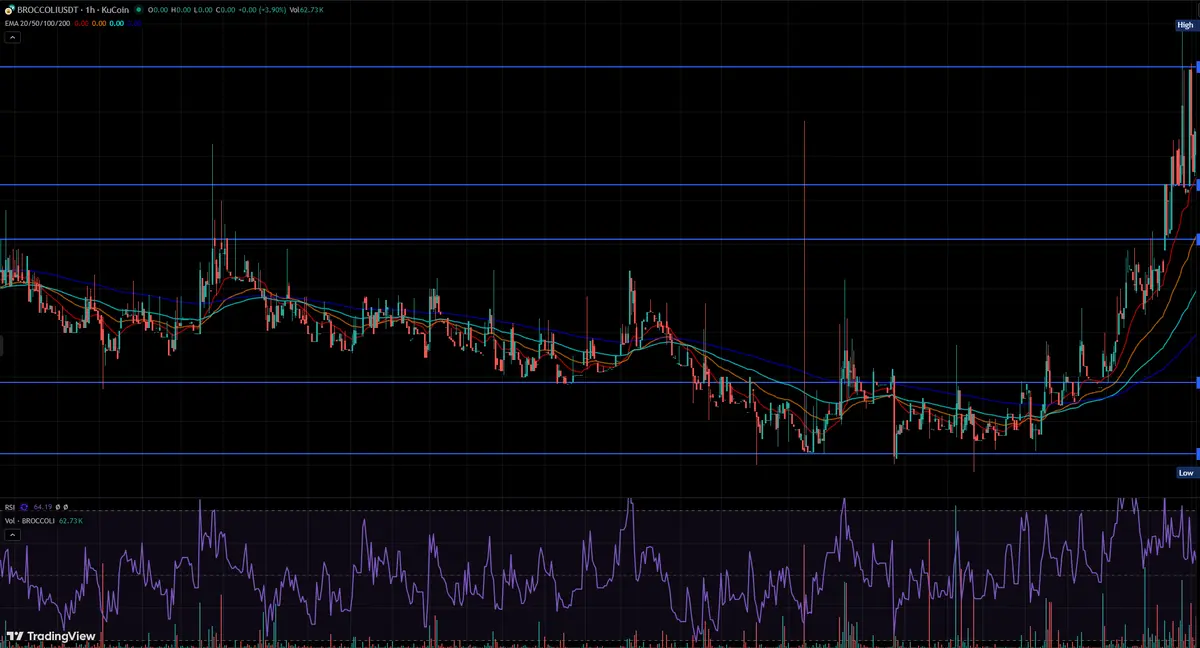Click the volume value Vol 62.73K in header
Viewport: 1200px width, 648px height.
click(x=306, y=10)
